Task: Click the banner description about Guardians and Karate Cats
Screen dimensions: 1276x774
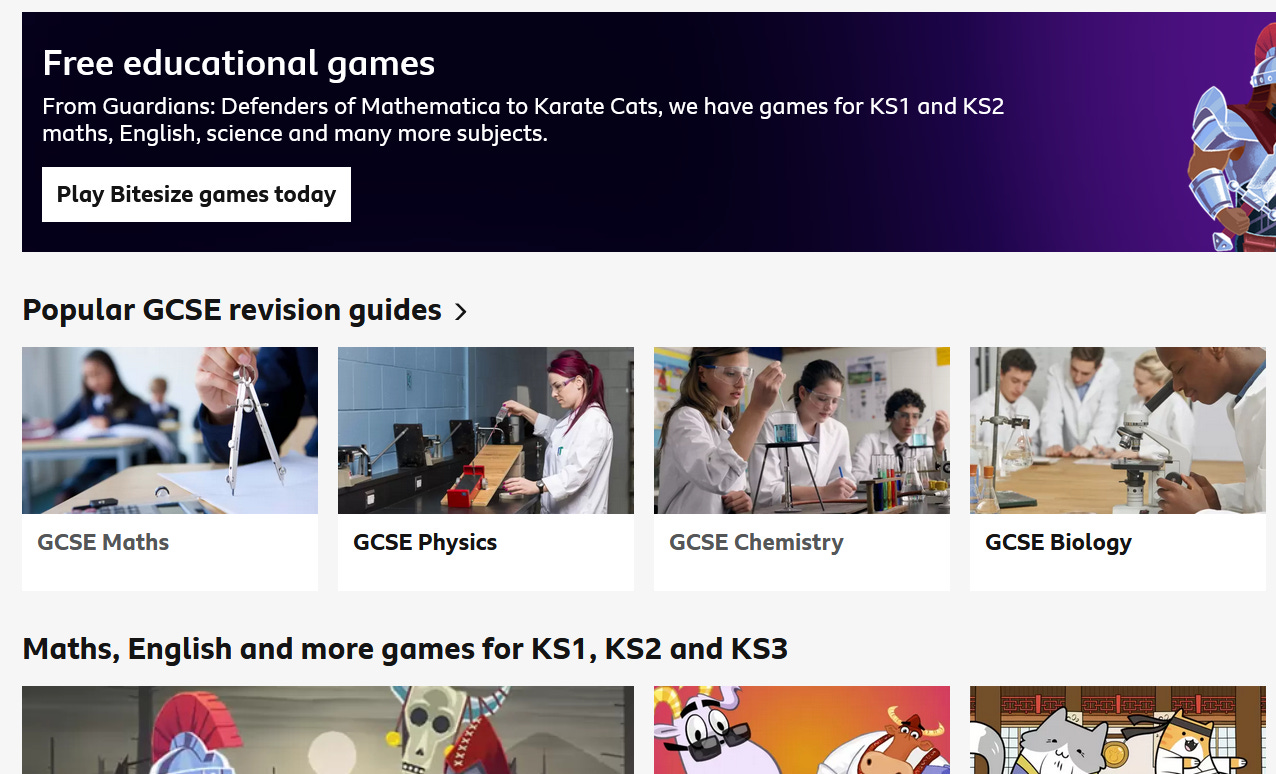Action: tap(523, 119)
